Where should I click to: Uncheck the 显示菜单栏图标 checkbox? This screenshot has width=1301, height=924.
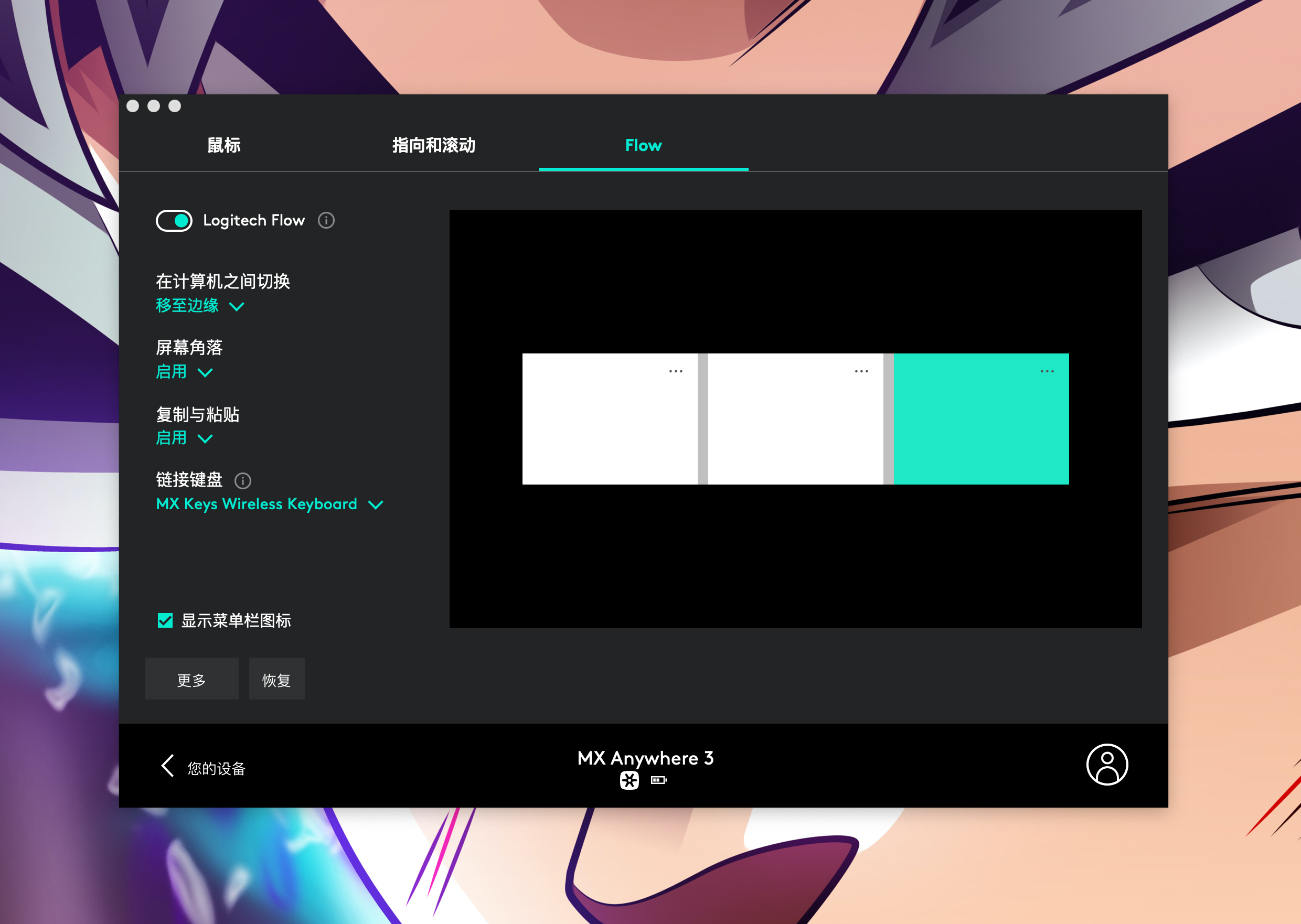pyautogui.click(x=165, y=620)
